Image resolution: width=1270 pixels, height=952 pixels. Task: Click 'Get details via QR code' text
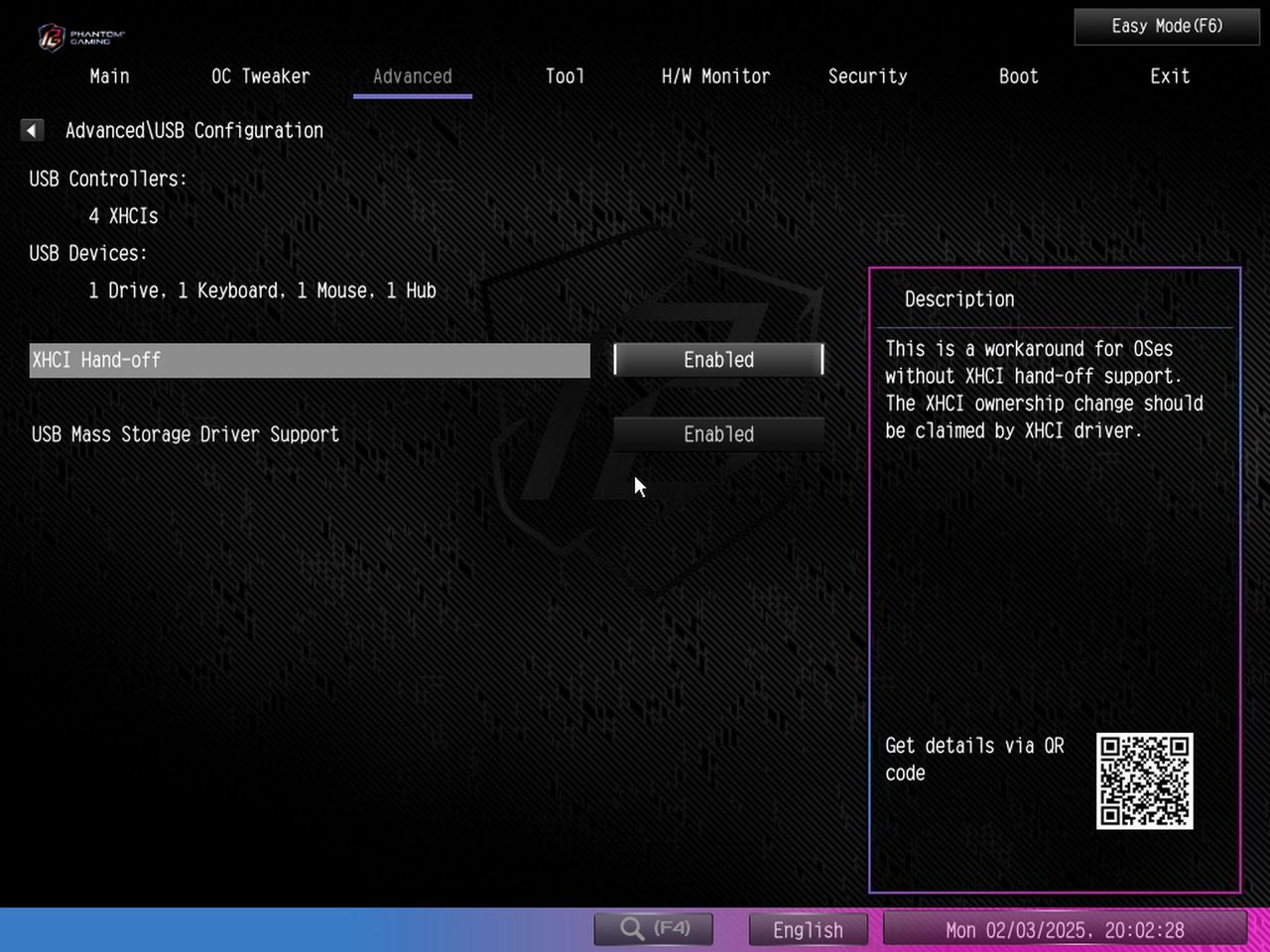[x=974, y=759]
